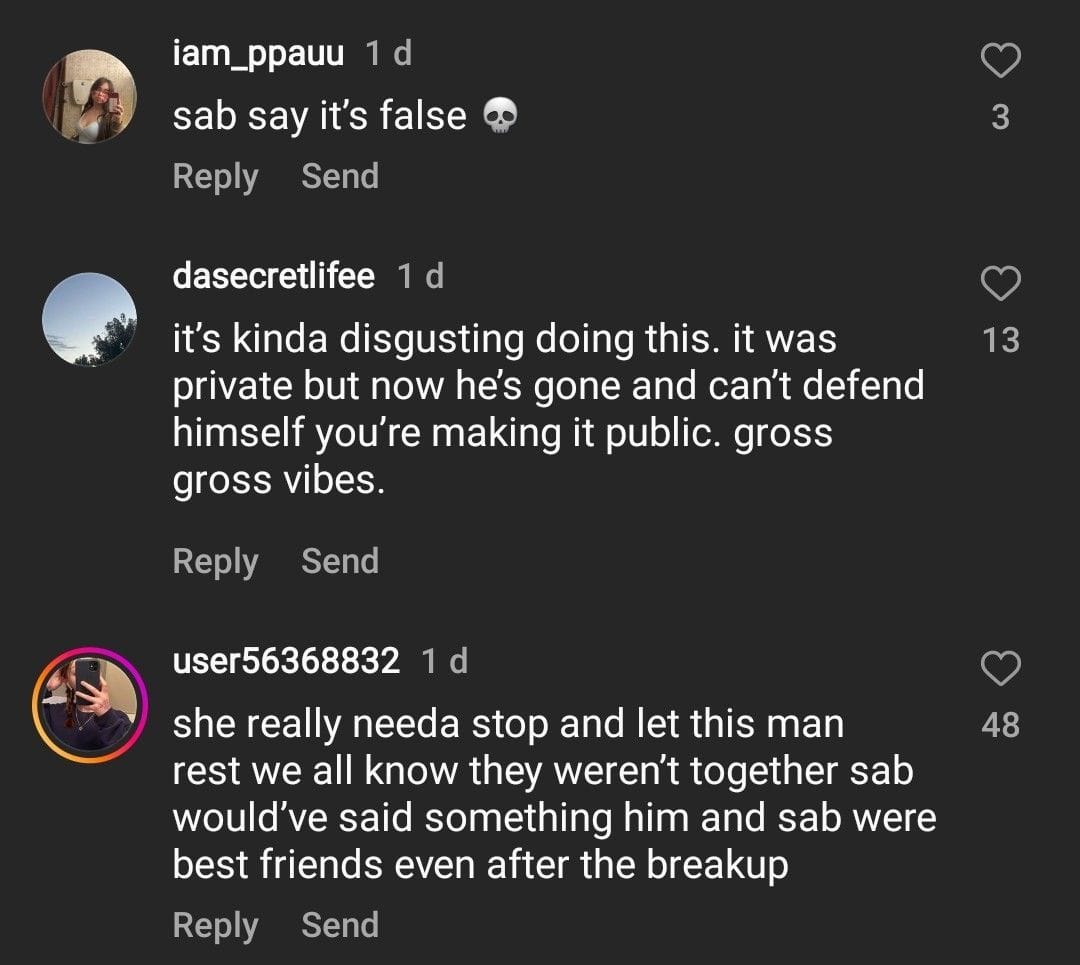Reply to iam_ppauu's comment
Image resolution: width=1080 pixels, height=965 pixels.
coord(215,177)
